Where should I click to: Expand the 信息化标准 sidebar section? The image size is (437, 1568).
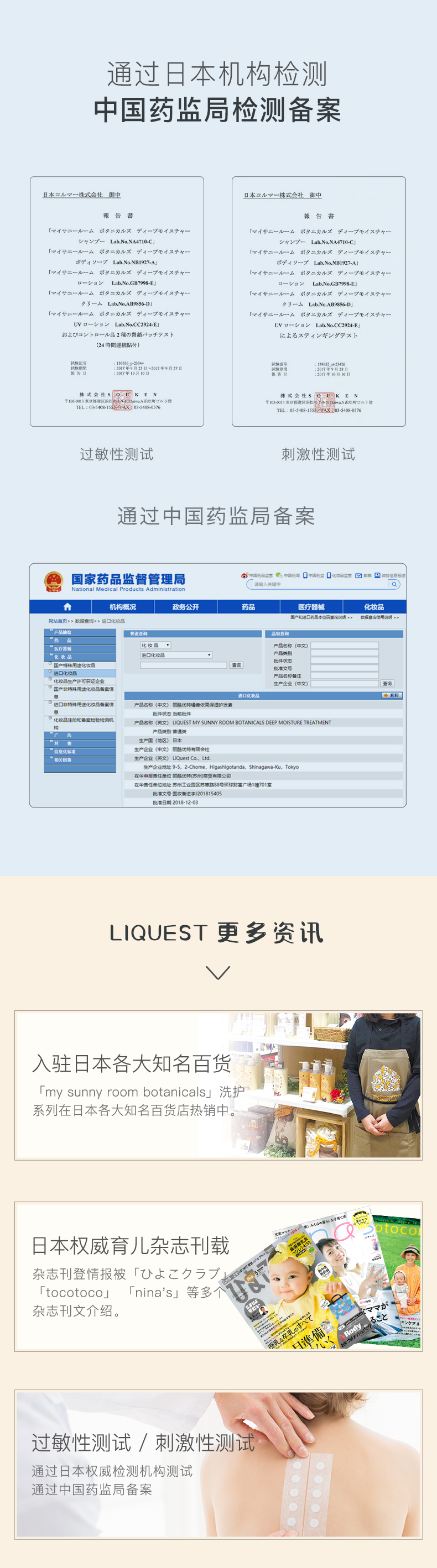[x=80, y=752]
